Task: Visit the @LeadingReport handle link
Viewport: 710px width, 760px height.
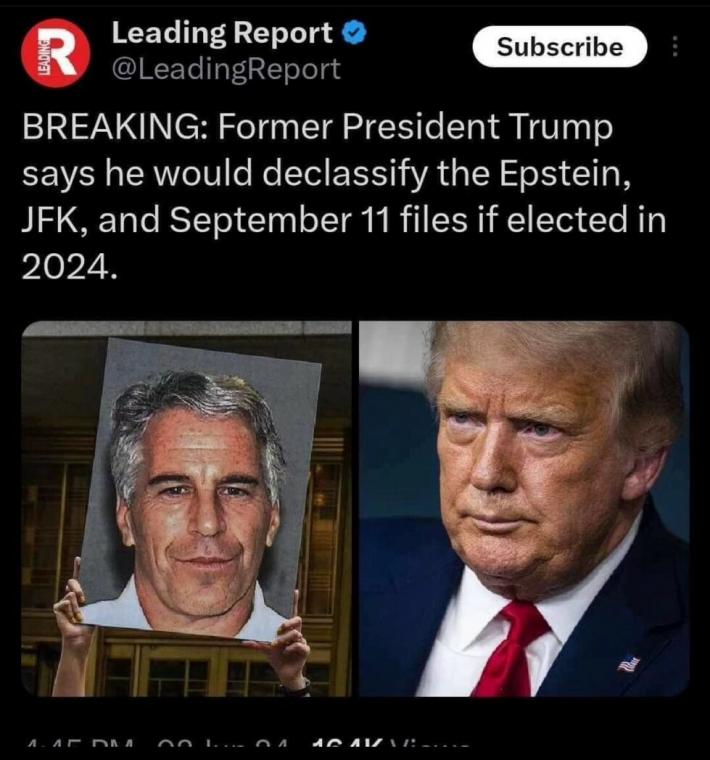Action: click(x=226, y=69)
